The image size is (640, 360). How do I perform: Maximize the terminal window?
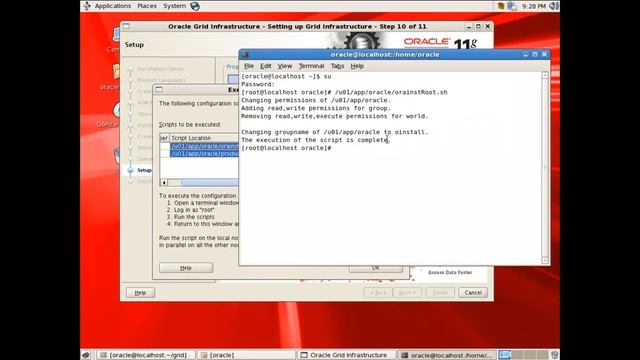click(535, 55)
